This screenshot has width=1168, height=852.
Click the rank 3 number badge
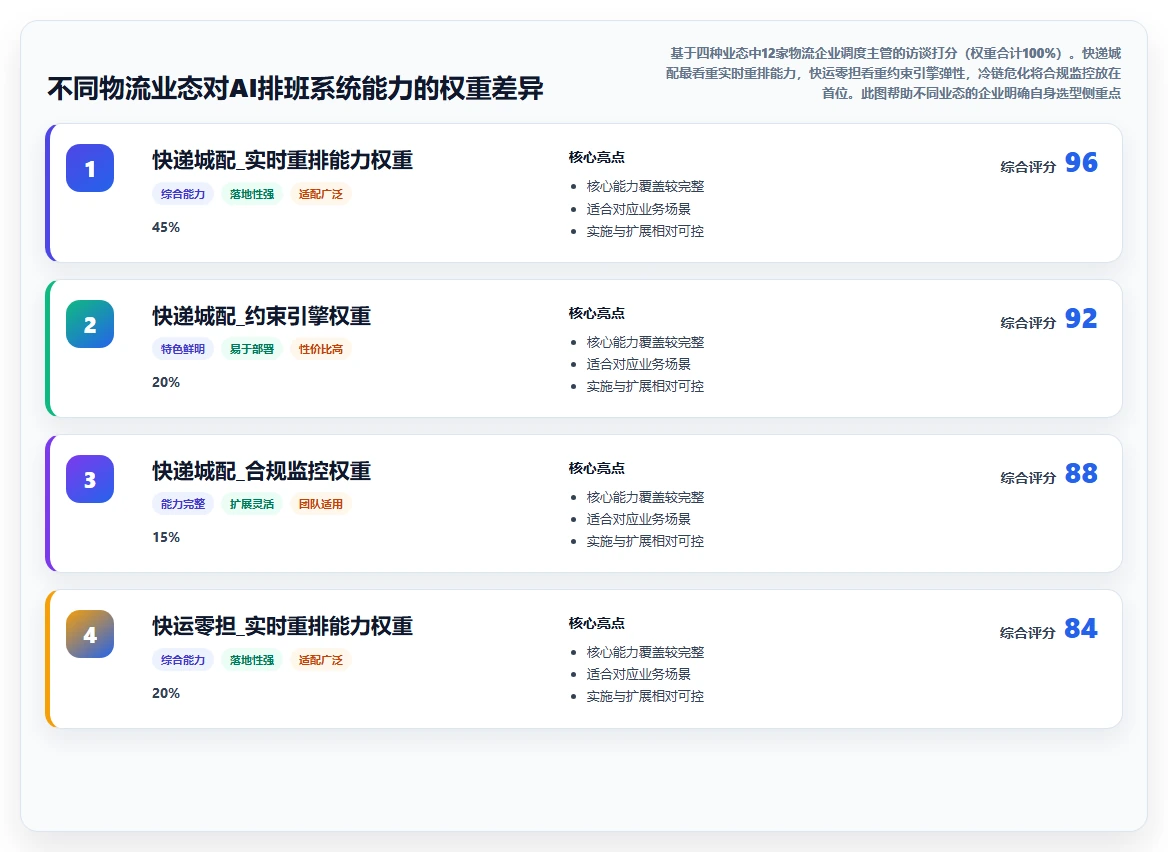[x=90, y=479]
